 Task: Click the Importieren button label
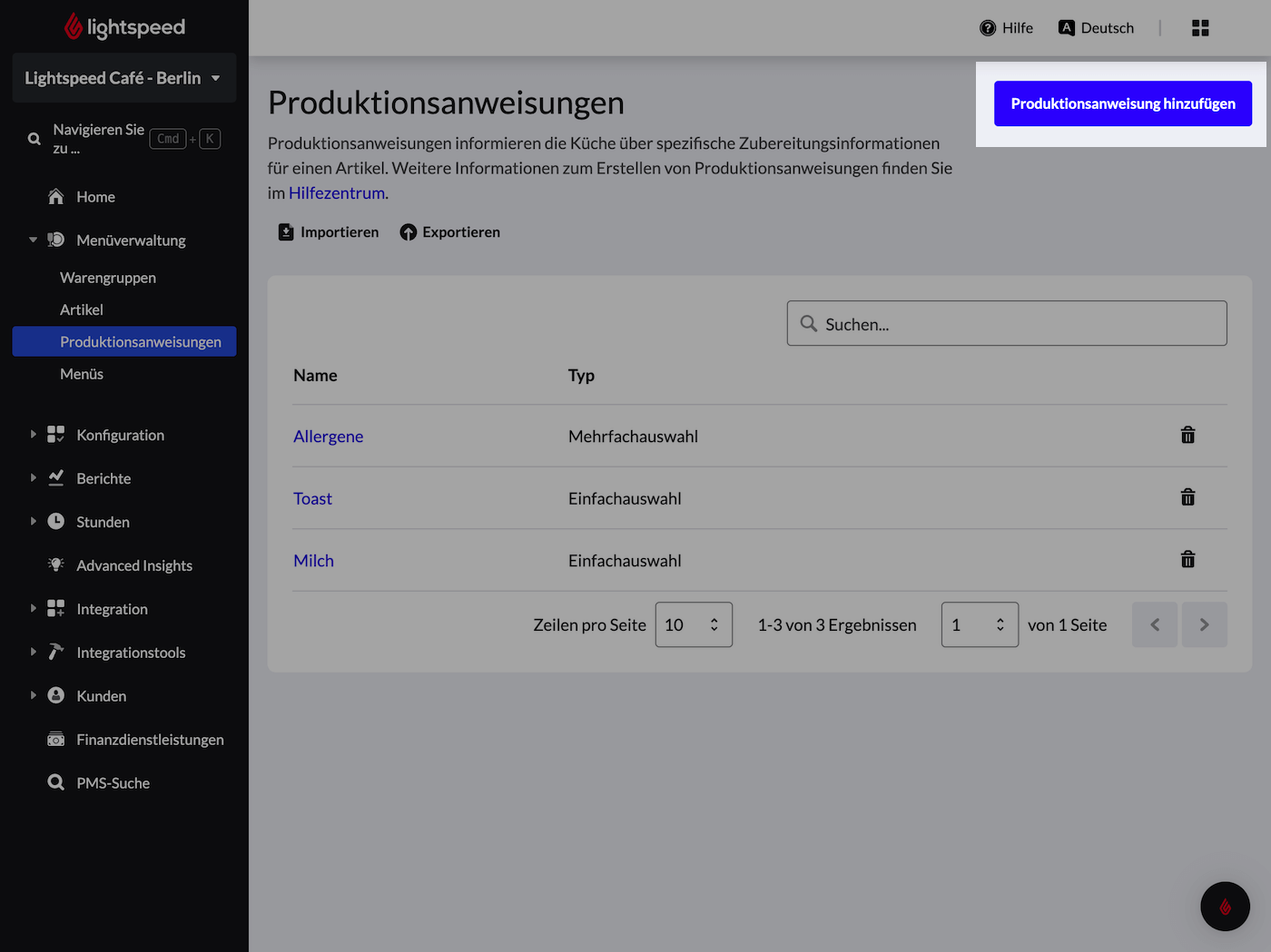pyautogui.click(x=340, y=232)
